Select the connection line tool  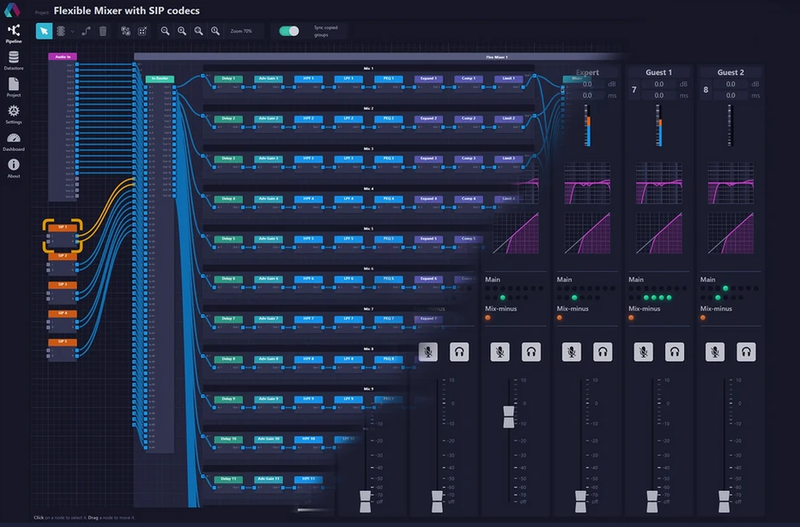[x=87, y=31]
